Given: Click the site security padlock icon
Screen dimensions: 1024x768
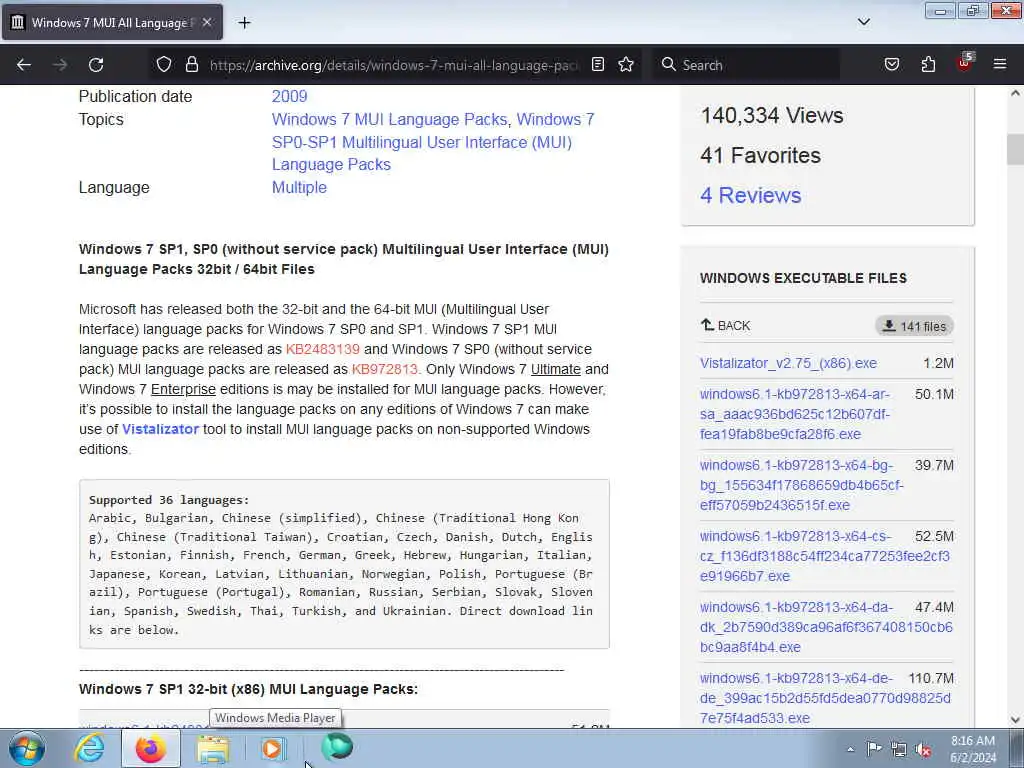Looking at the screenshot, I should coord(191,64).
